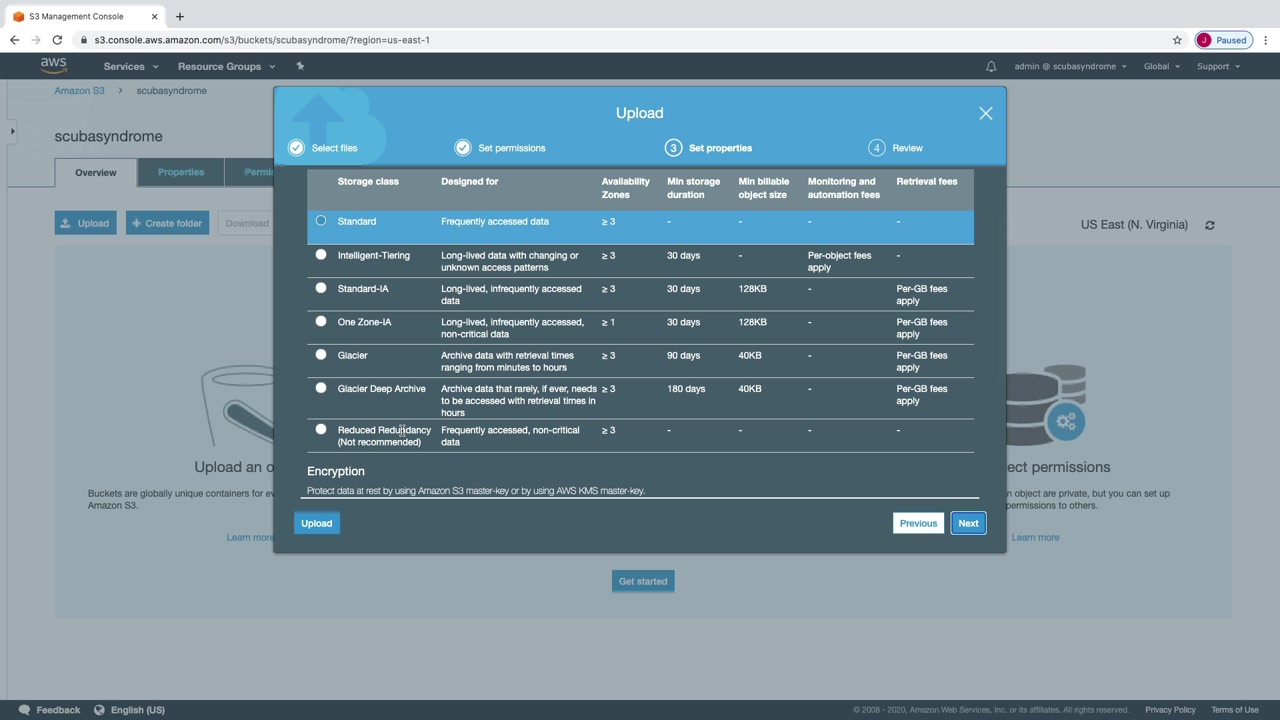Close the Upload dialog with the X icon

pyautogui.click(x=985, y=113)
